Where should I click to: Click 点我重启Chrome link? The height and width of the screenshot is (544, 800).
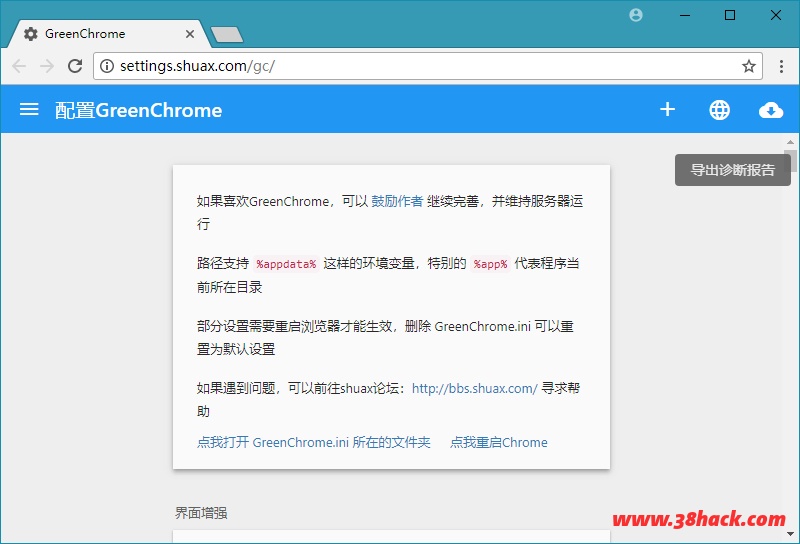click(498, 442)
